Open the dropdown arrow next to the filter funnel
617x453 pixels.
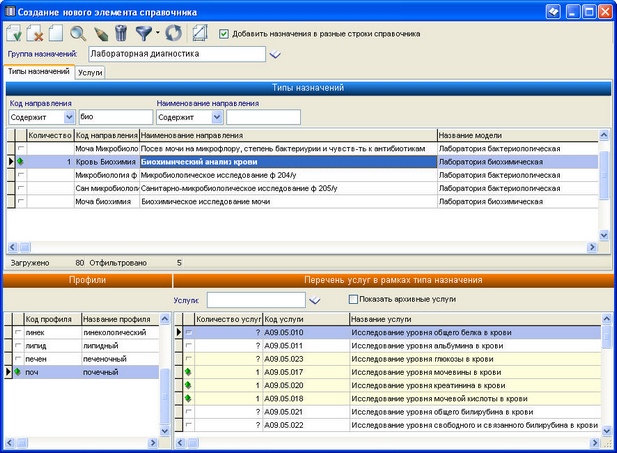pyautogui.click(x=157, y=33)
